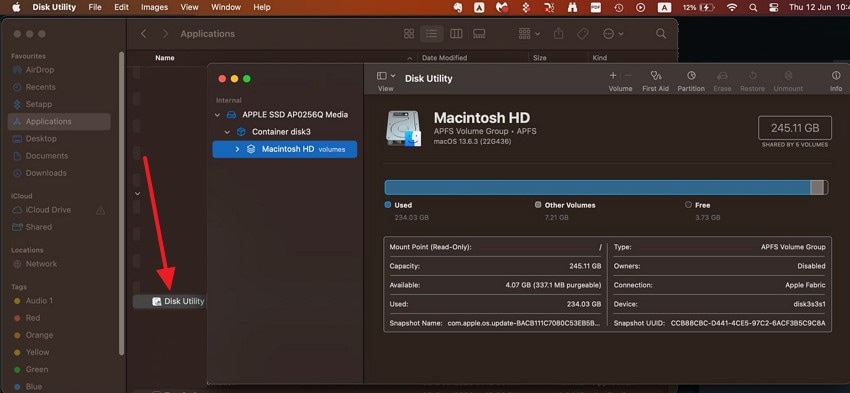Viewport: 850px width, 393px height.
Task: Open the Wi-Fi status menu
Action: coord(732,8)
